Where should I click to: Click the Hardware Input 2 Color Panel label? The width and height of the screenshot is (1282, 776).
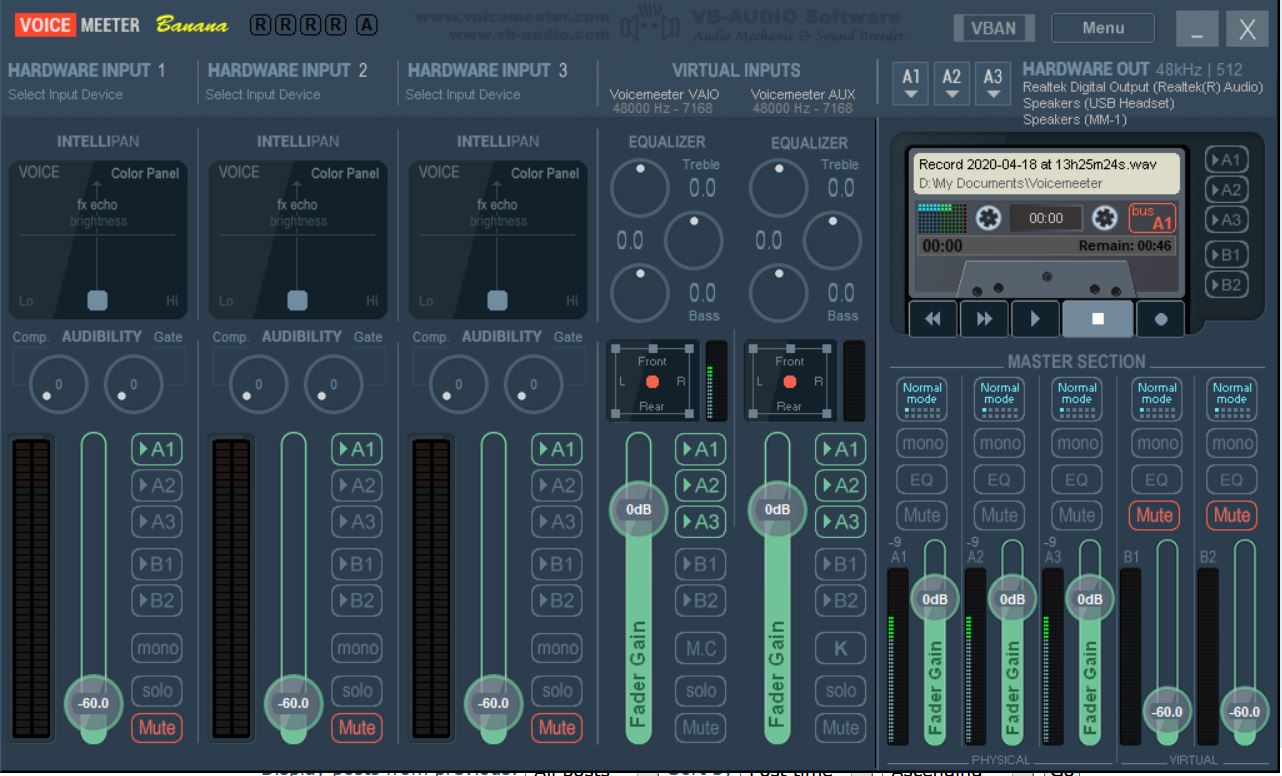(345, 173)
